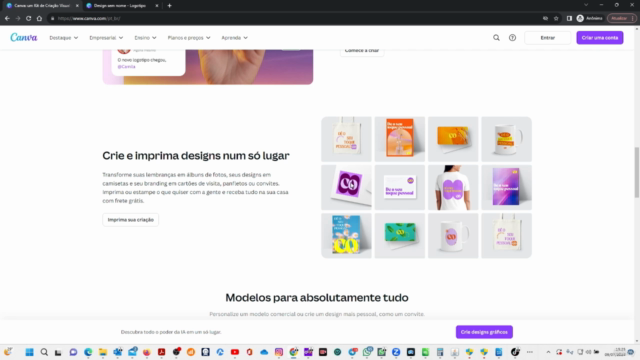The height and width of the screenshot is (360, 640).
Task: Expand the Aprenda menu
Action: pyautogui.click(x=234, y=38)
